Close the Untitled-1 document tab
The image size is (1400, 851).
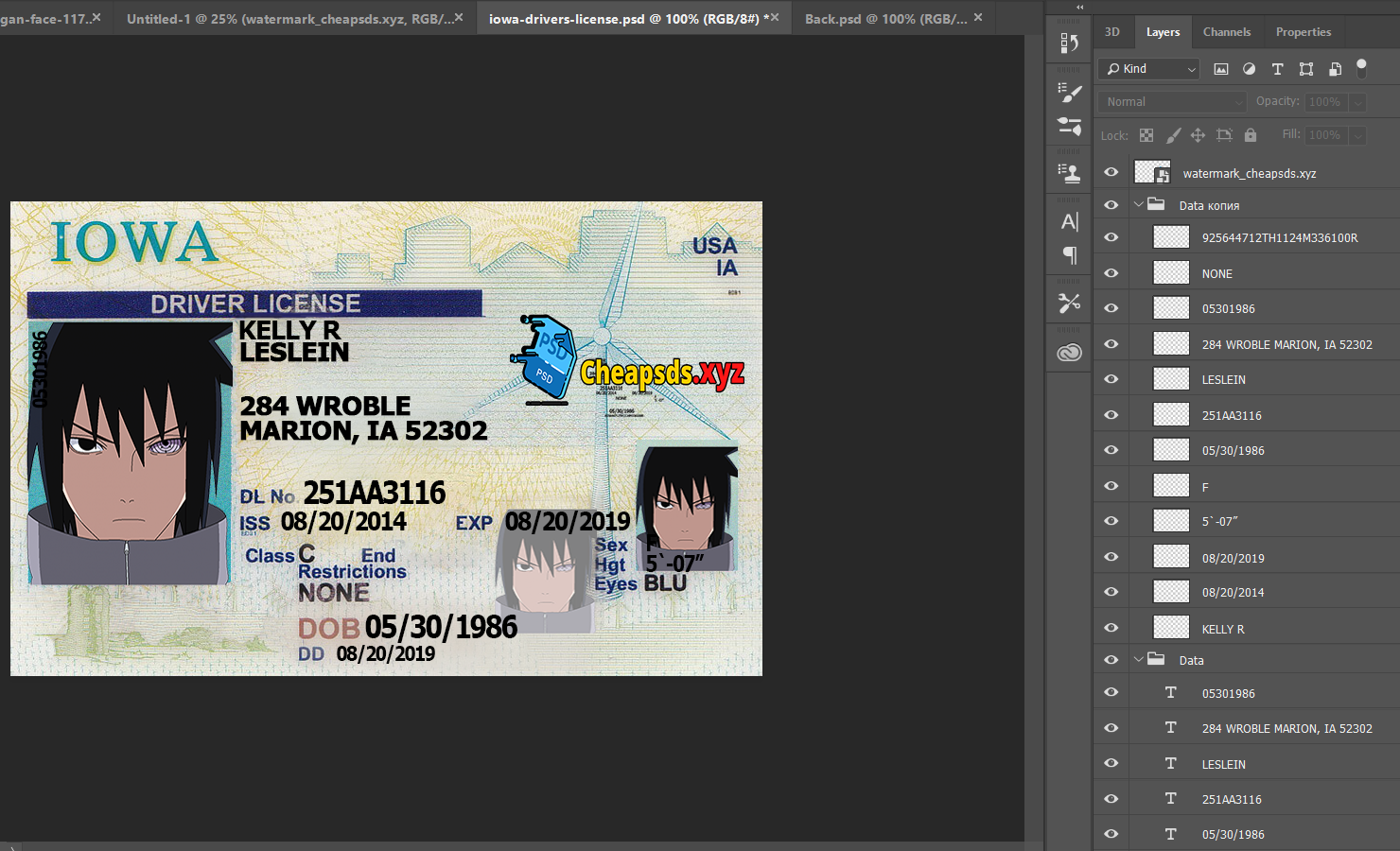[x=459, y=18]
